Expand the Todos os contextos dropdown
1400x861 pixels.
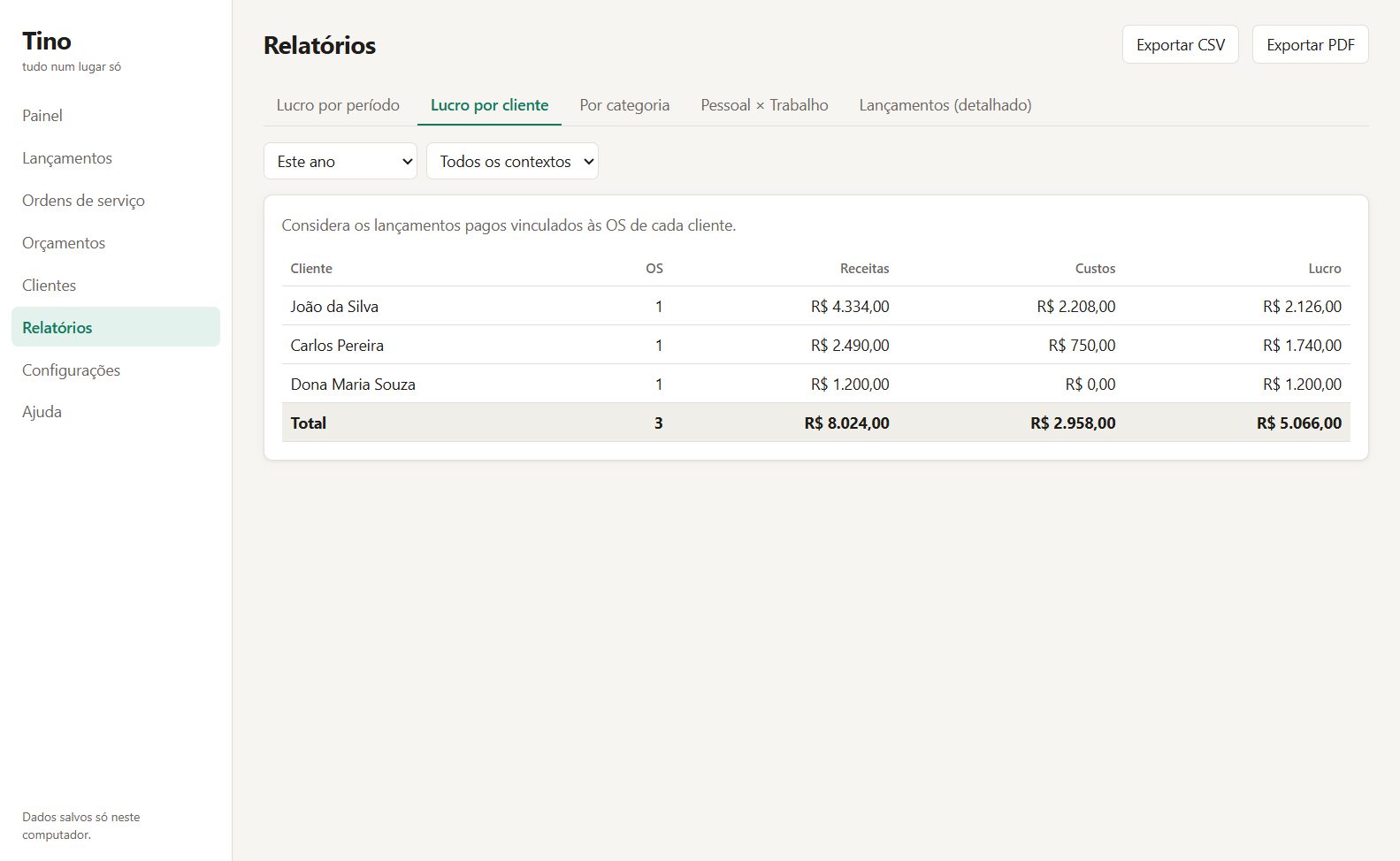[x=512, y=161]
